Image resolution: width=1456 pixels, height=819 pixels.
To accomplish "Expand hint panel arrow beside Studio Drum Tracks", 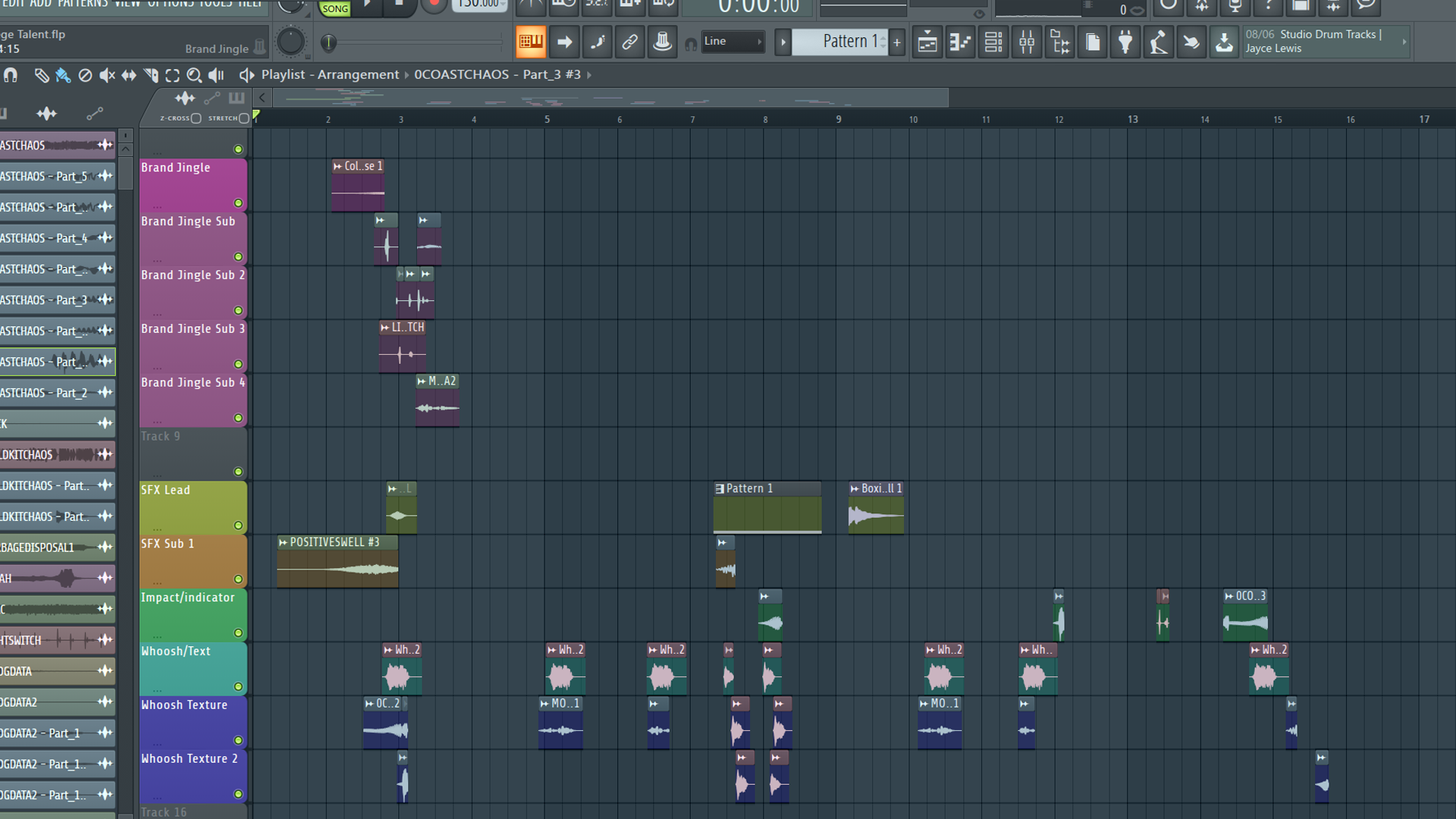I will tap(1404, 42).
